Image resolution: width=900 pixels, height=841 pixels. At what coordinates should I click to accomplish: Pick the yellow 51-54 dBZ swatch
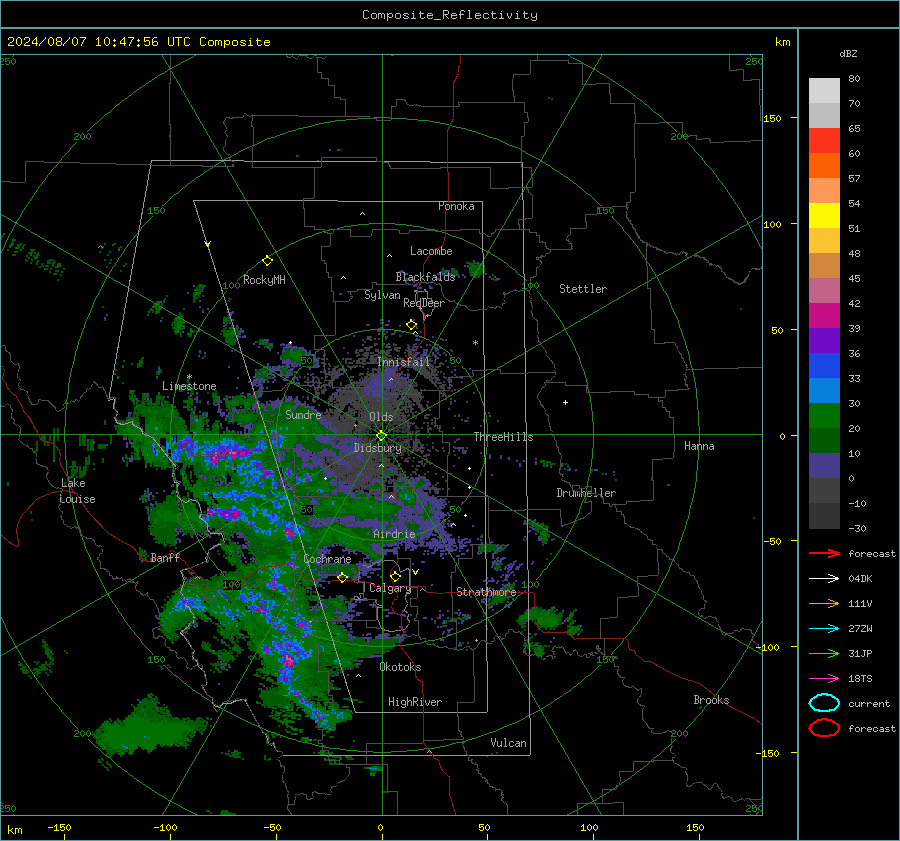824,216
